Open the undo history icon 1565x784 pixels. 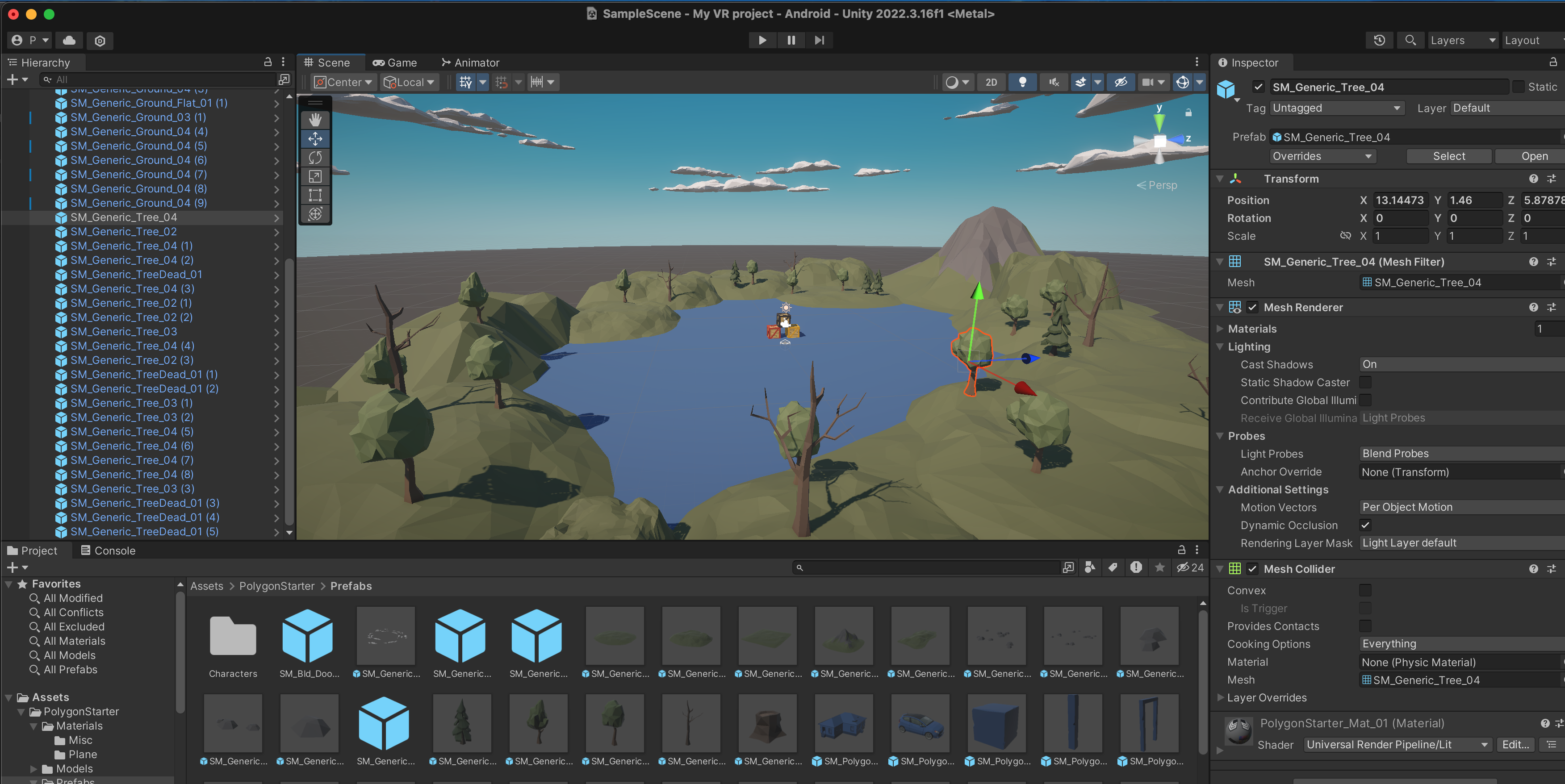click(1379, 40)
